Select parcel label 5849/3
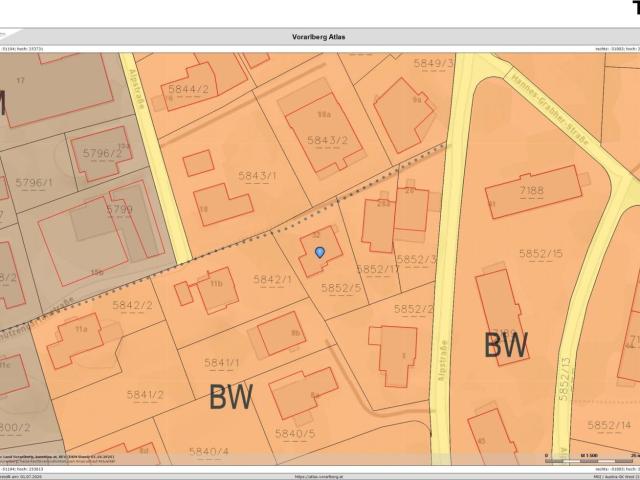Screen dimensions: 640x480 433,63
